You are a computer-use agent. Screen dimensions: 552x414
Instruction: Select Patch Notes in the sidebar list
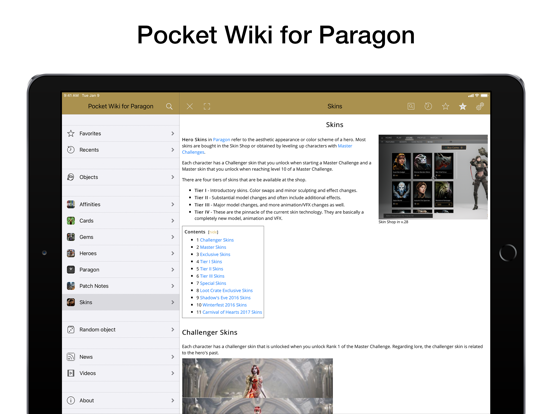(x=121, y=286)
